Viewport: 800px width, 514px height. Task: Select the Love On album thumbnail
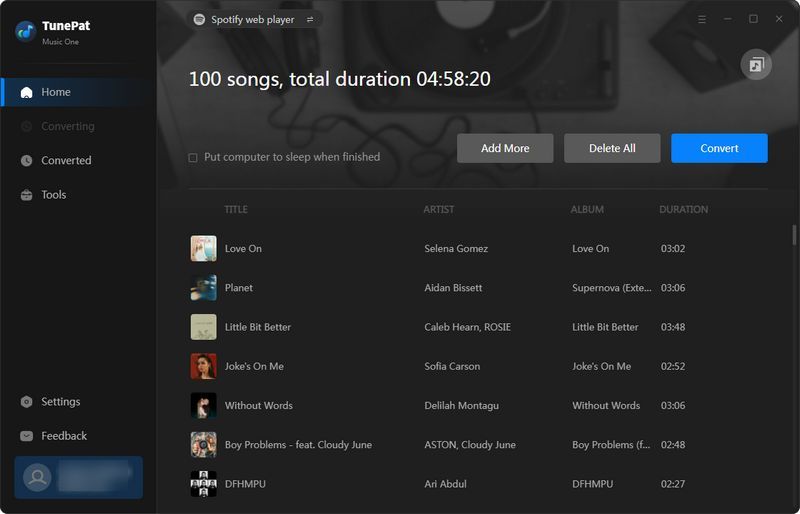[204, 249]
